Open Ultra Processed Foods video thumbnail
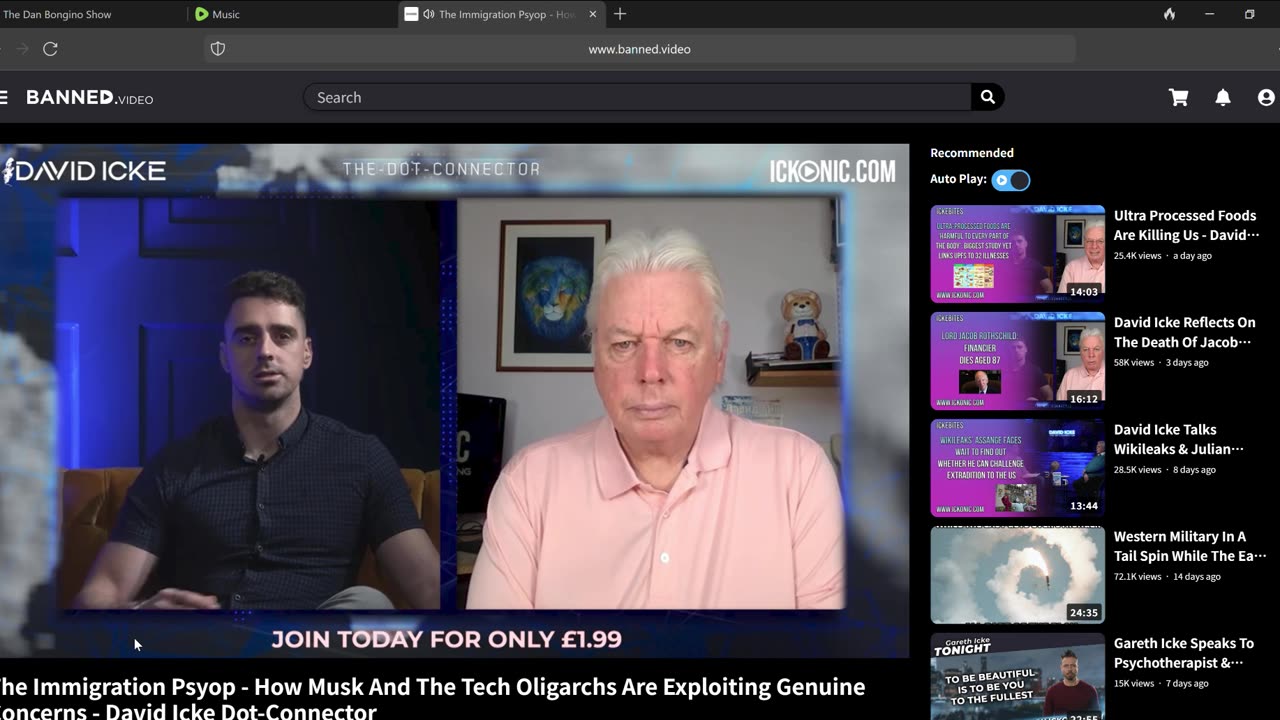Viewport: 1280px width, 720px height. click(1017, 254)
